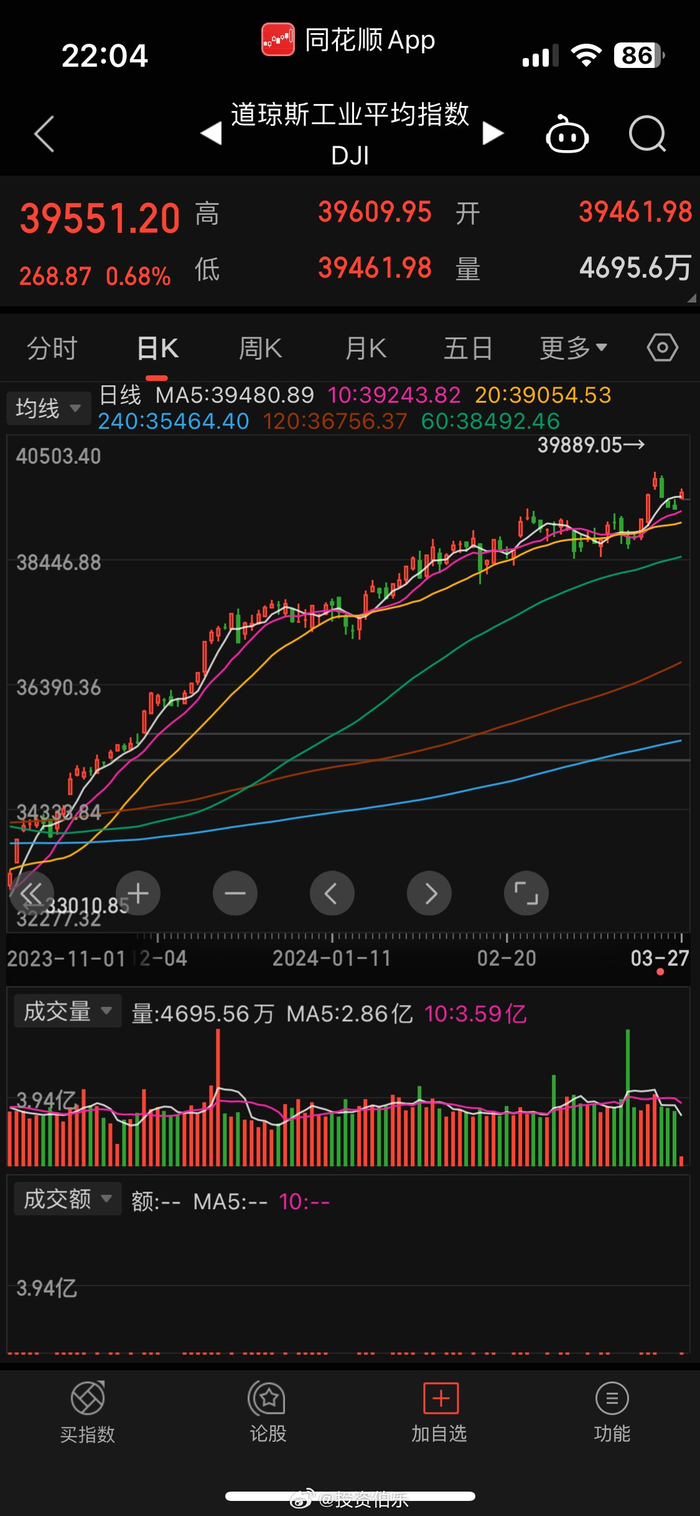The height and width of the screenshot is (1516, 700).
Task: Select the 分时 tab
Action: tap(52, 348)
